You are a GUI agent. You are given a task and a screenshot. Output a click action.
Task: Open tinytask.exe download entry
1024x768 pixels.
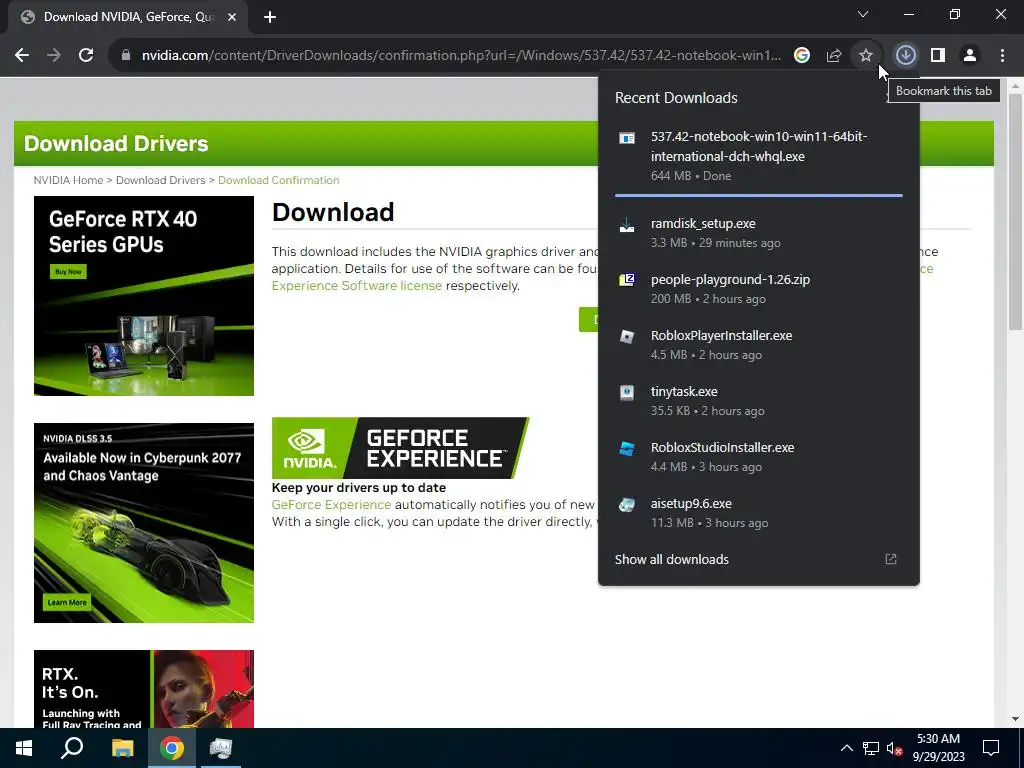759,401
